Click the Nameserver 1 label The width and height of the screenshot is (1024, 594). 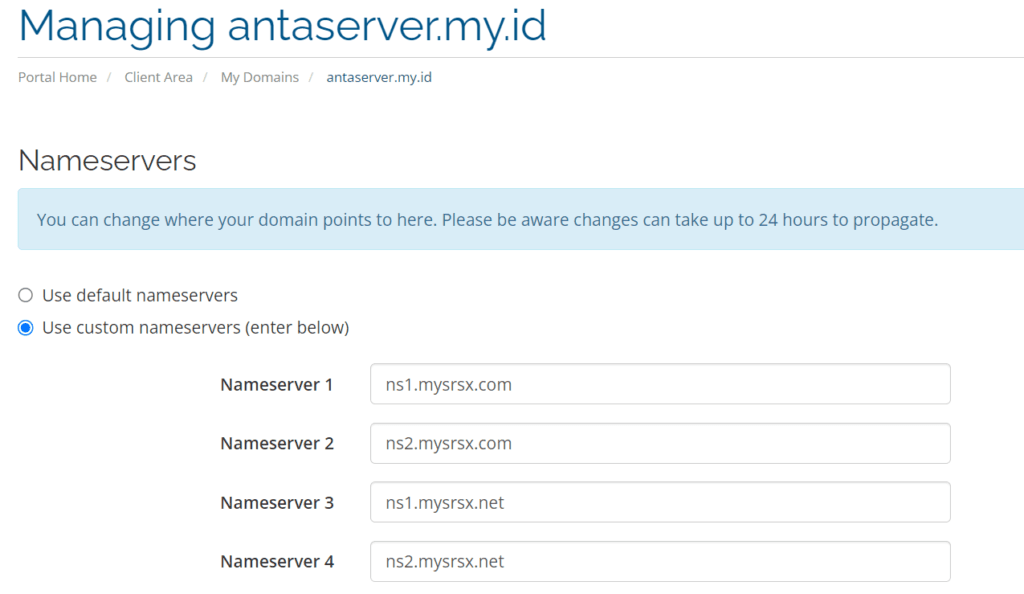coord(277,384)
